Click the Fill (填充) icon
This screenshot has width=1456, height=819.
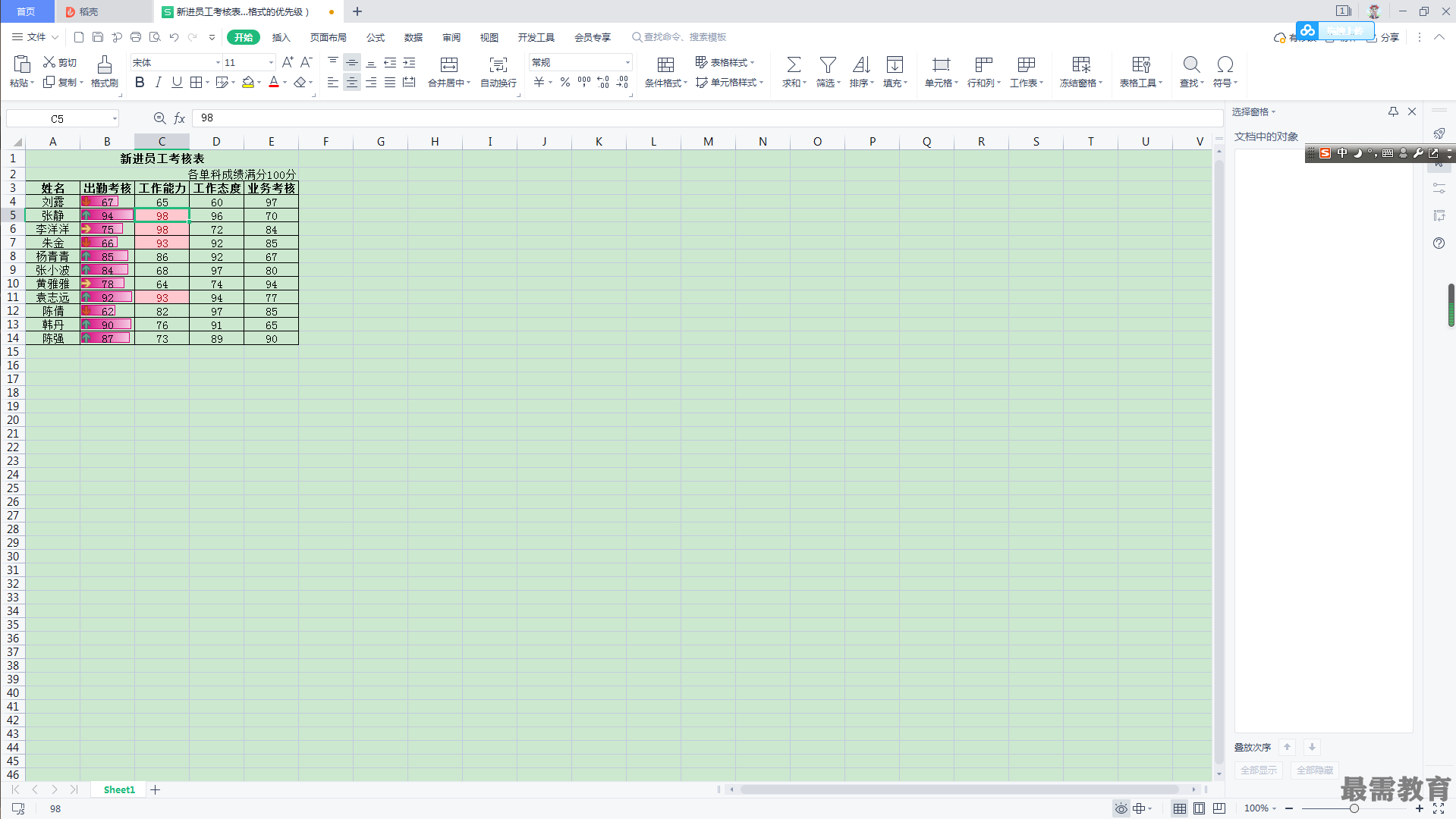[895, 64]
